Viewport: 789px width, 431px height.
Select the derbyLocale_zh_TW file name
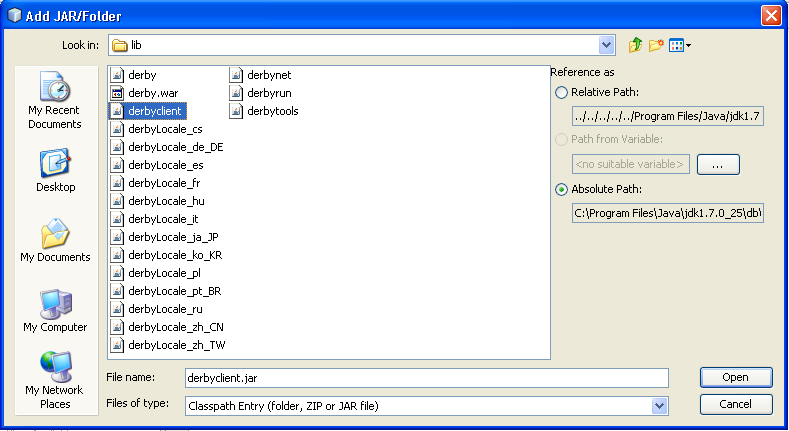177,345
